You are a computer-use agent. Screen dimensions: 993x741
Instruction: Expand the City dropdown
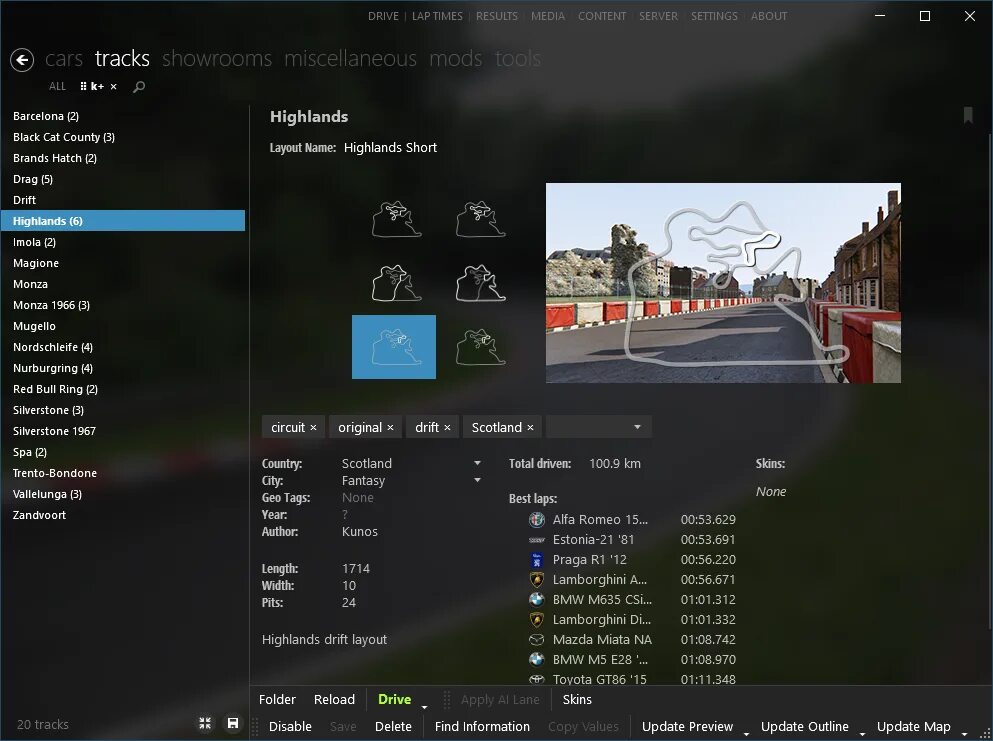477,481
